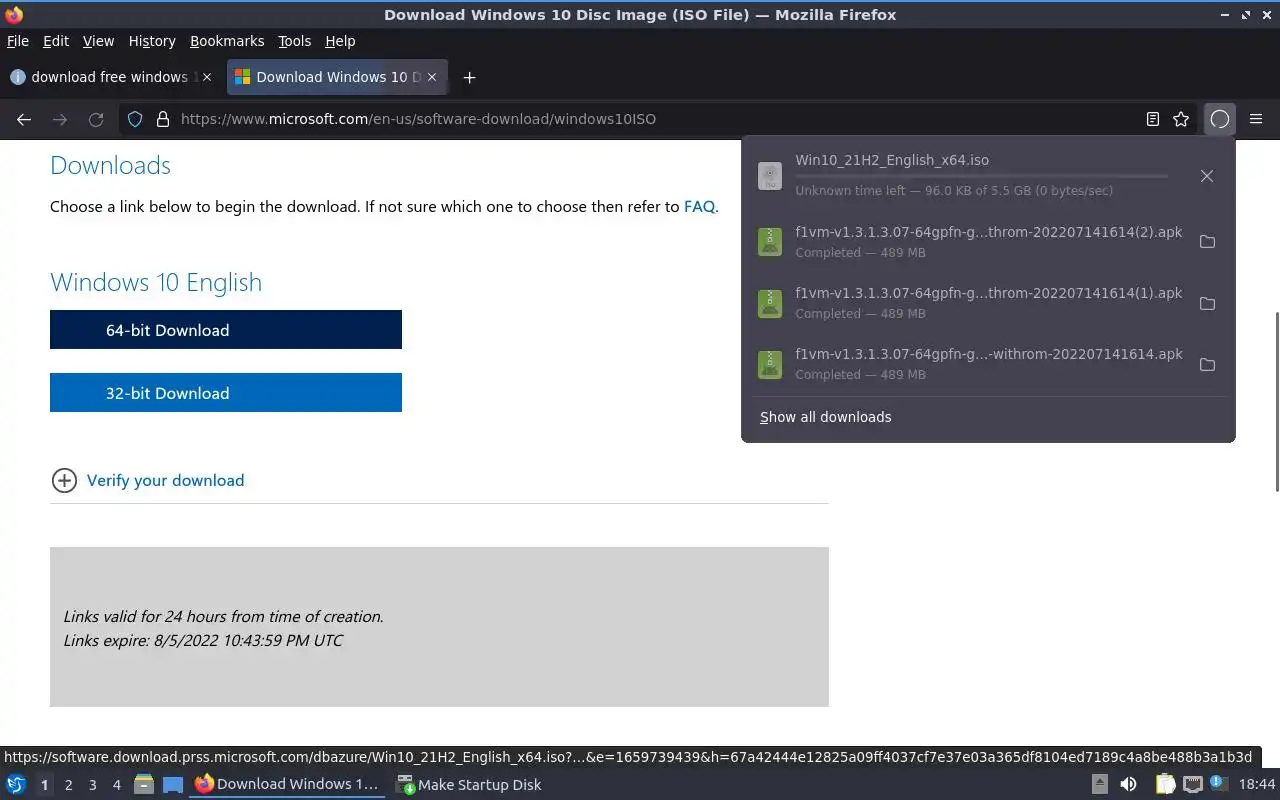1280x800 pixels.
Task: Open the tracking protection shield icon
Action: pos(136,119)
